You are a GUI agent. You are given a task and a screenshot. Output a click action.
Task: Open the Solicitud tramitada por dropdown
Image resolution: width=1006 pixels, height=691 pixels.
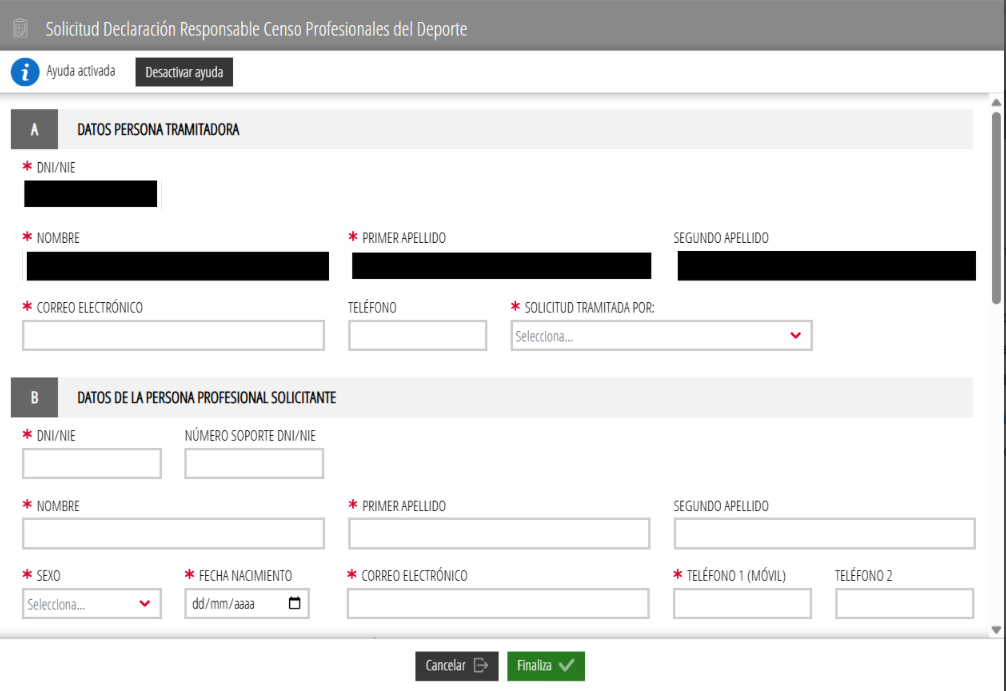[x=661, y=336]
